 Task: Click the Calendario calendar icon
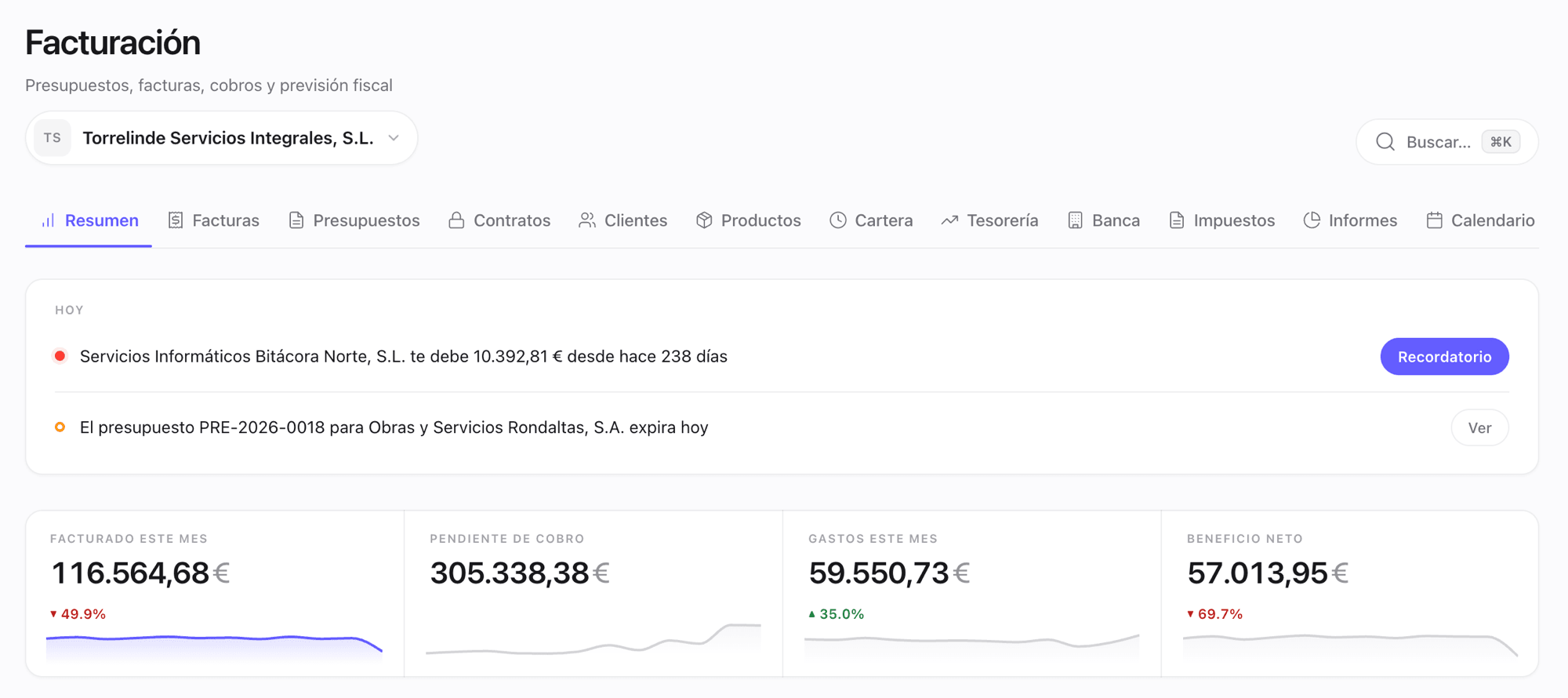pos(1434,220)
